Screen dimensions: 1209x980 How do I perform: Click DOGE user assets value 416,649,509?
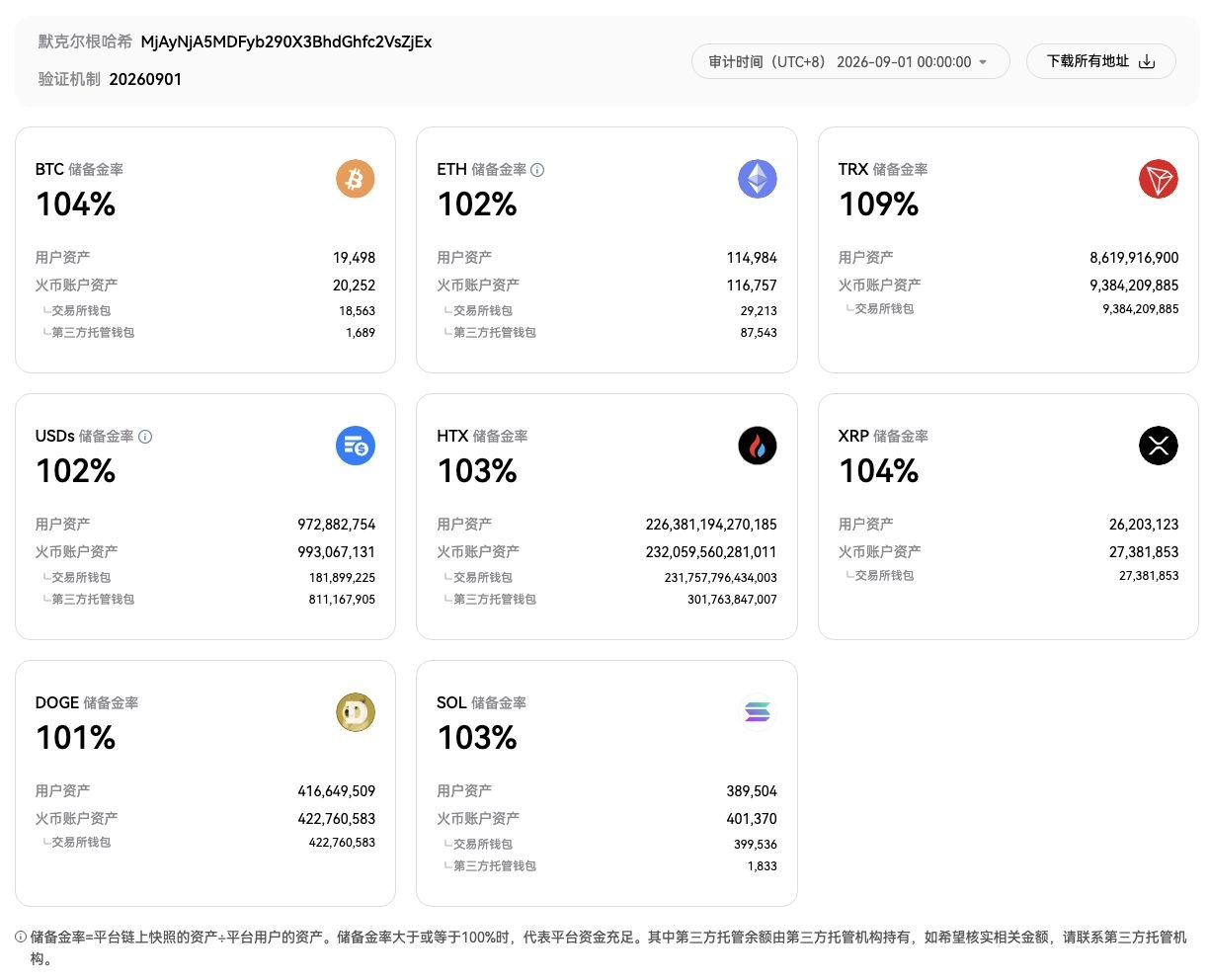coord(337,791)
